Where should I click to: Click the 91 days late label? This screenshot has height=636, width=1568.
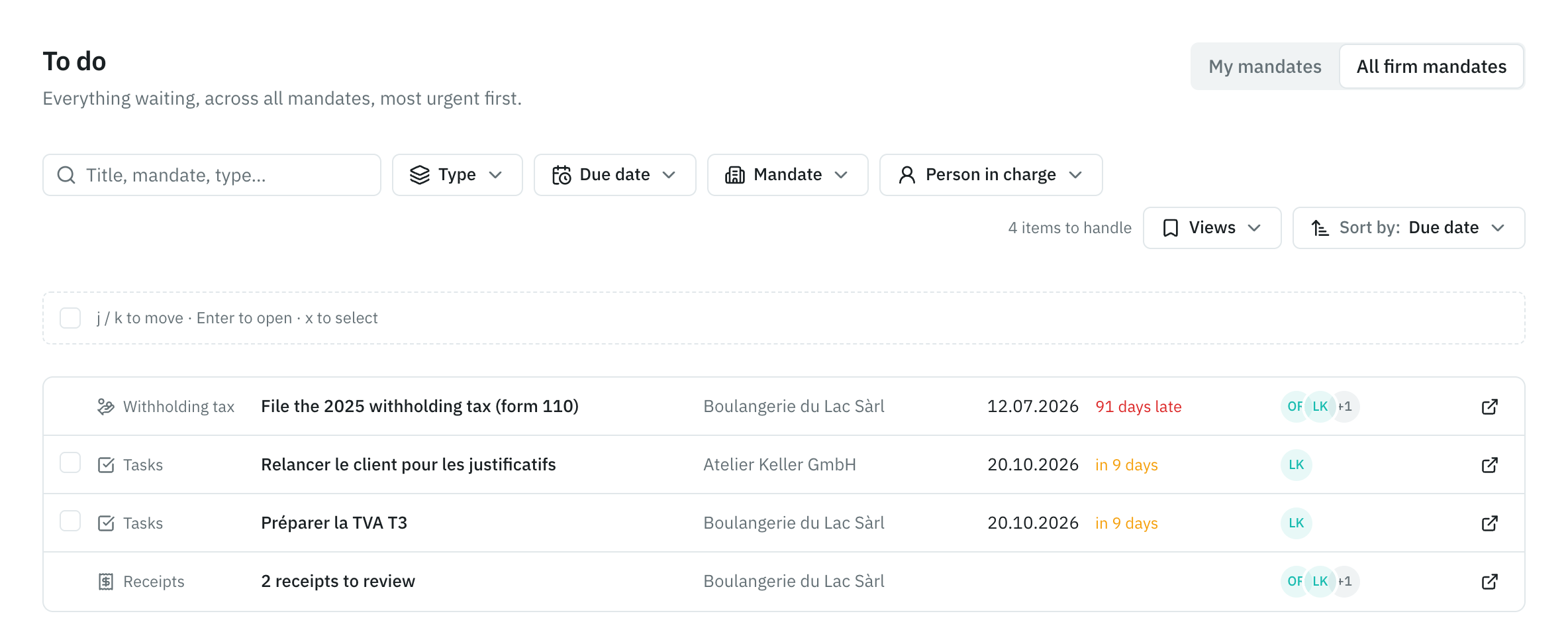click(1138, 407)
